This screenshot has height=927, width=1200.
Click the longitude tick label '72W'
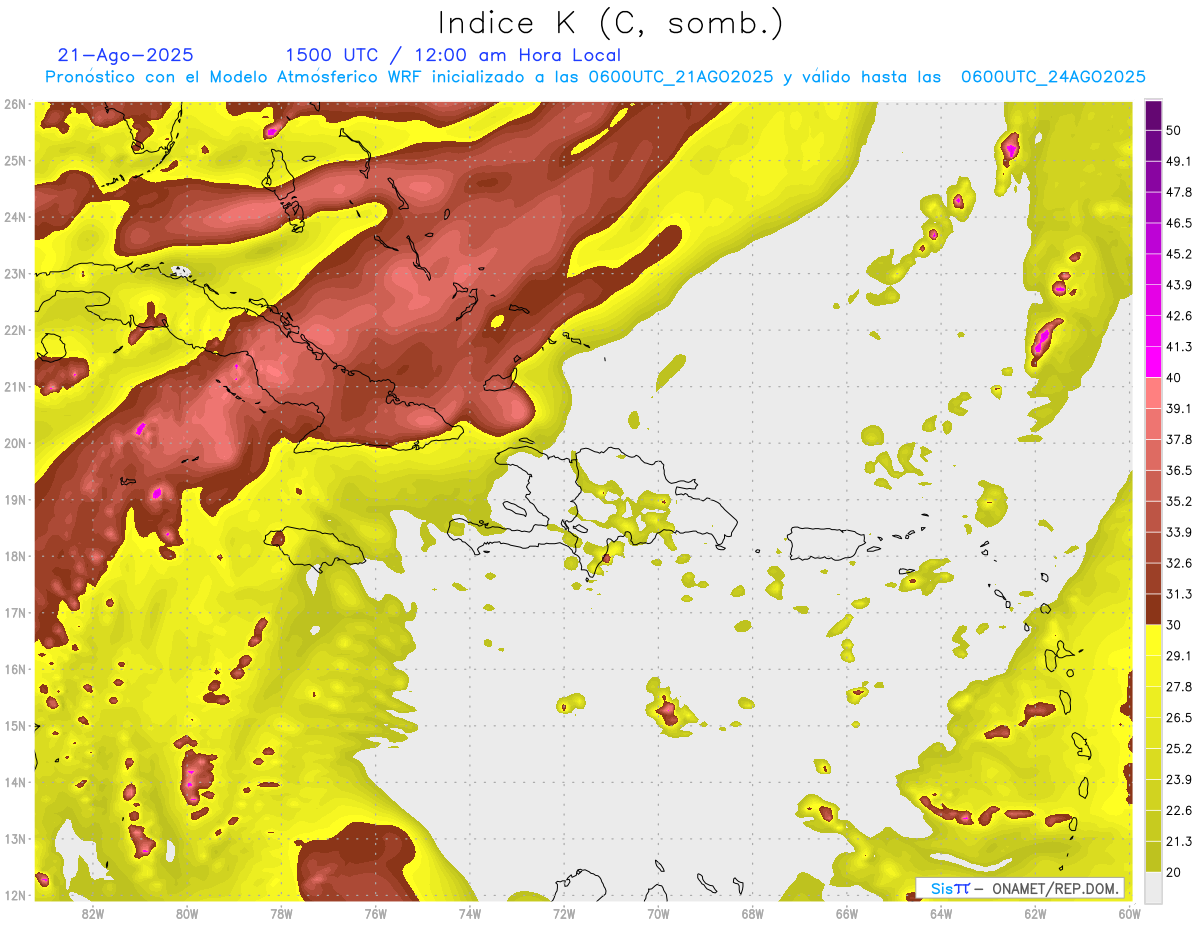click(x=564, y=914)
